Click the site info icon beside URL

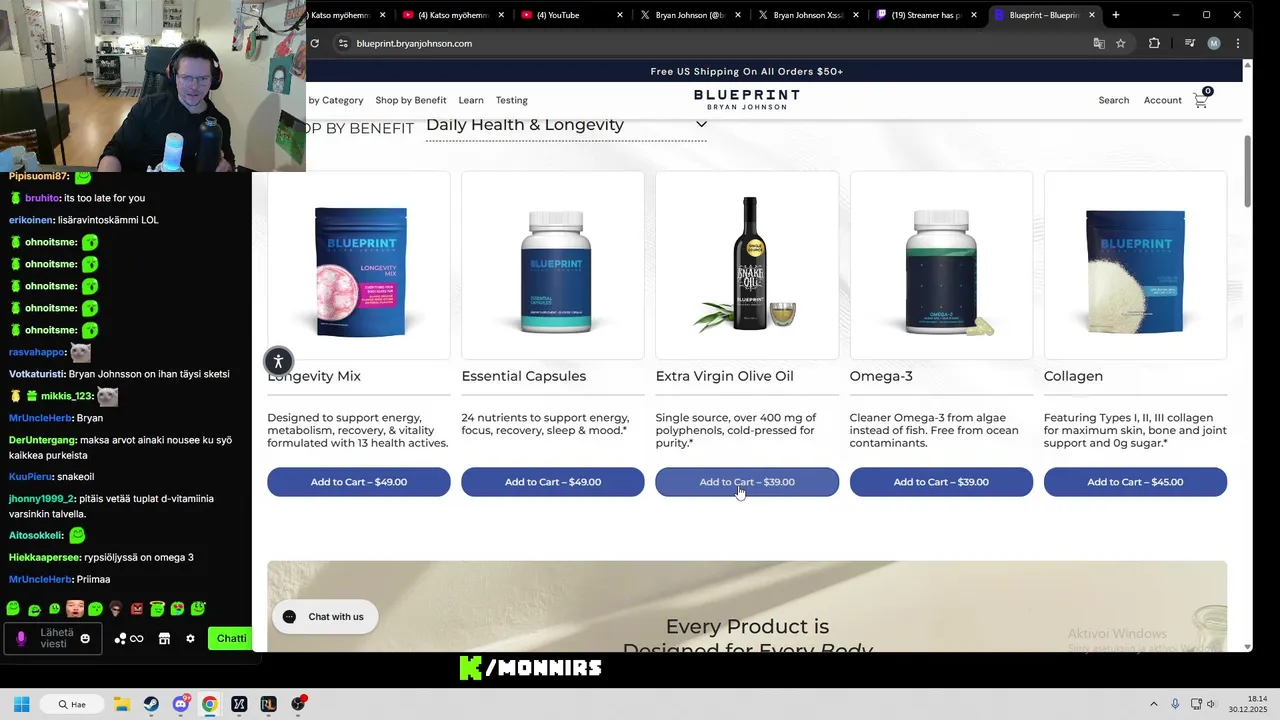[x=343, y=43]
